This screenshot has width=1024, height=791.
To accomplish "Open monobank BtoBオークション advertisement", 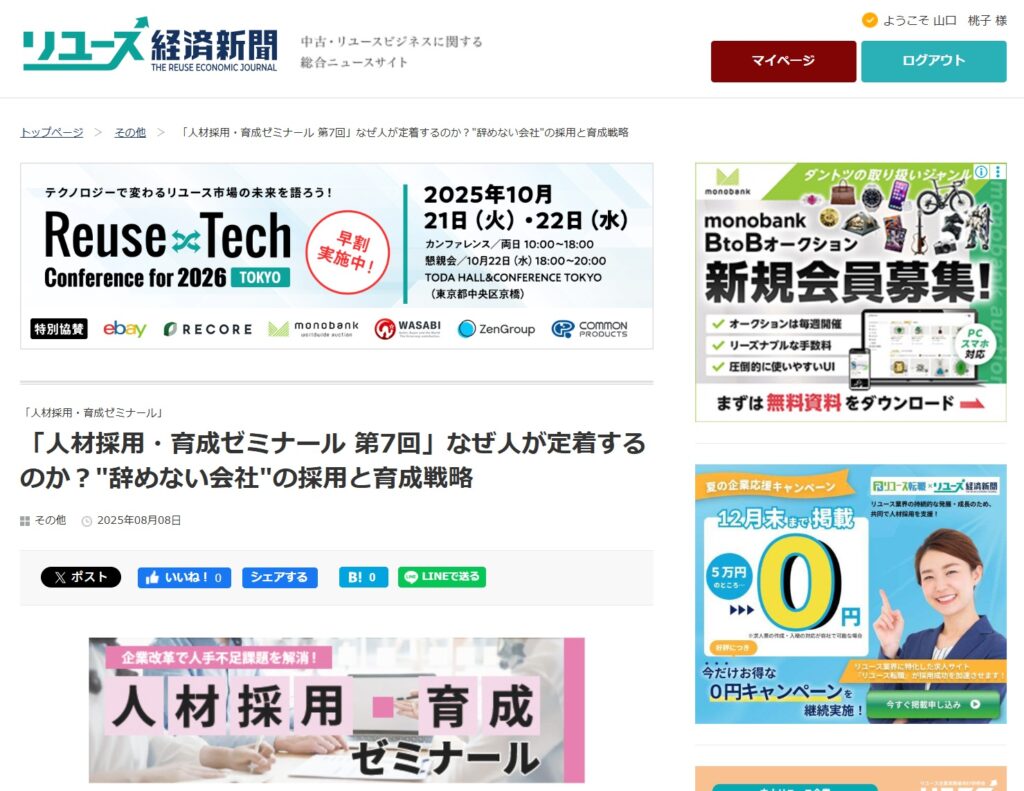I will [850, 270].
